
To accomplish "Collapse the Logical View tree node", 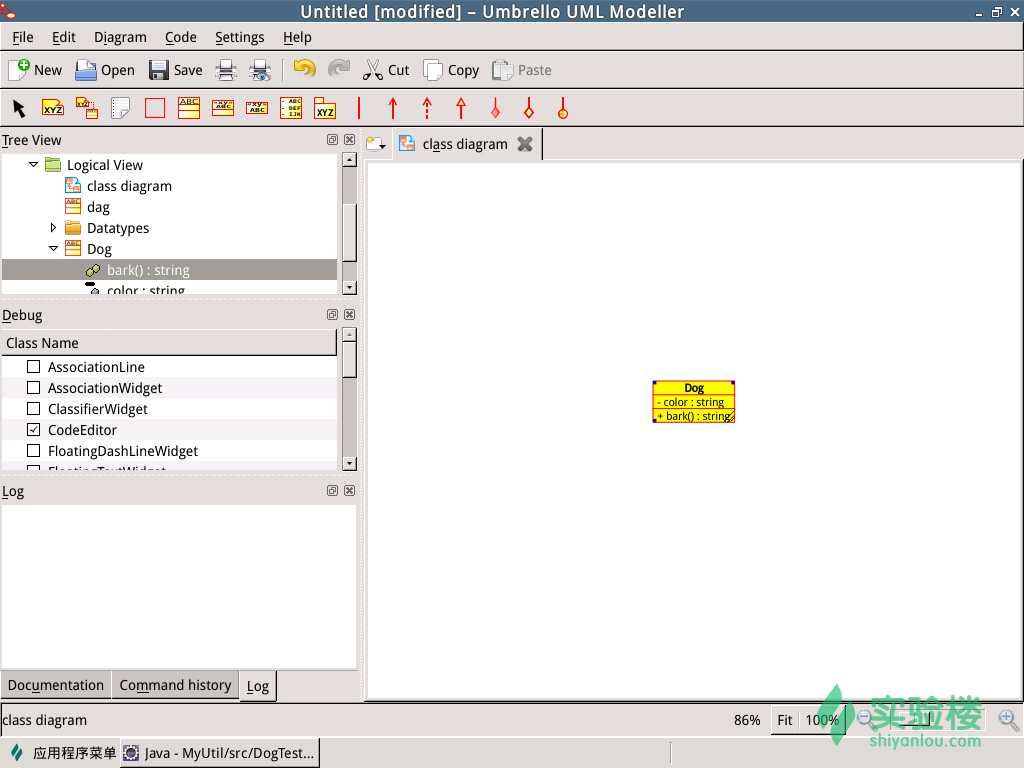I will (33, 165).
